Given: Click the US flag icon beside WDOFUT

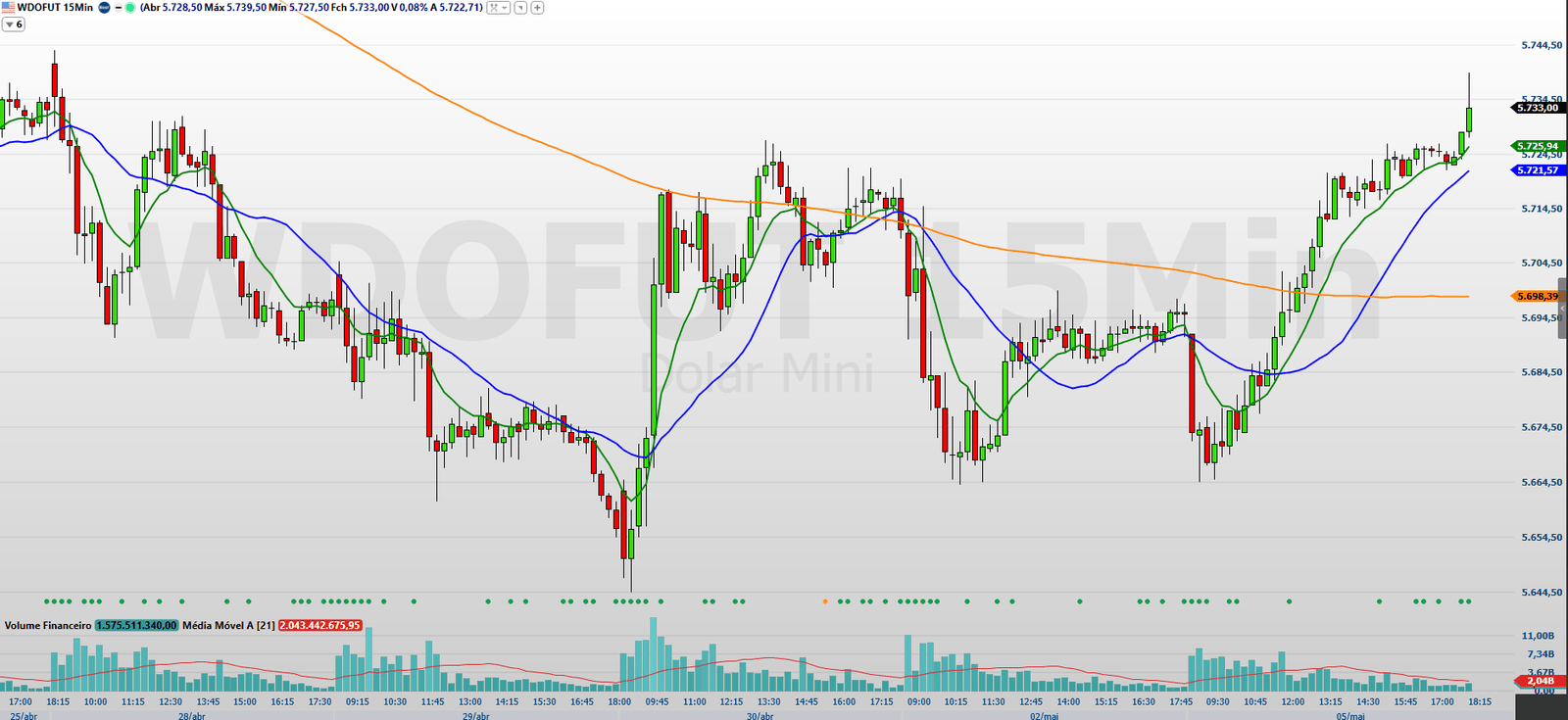Looking at the screenshot, I should point(9,8).
